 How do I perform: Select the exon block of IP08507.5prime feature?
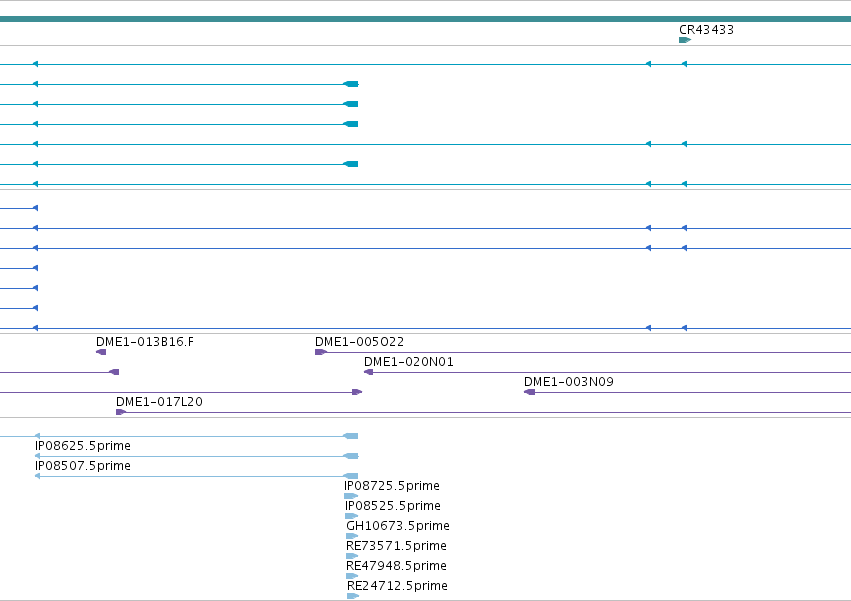point(351,477)
